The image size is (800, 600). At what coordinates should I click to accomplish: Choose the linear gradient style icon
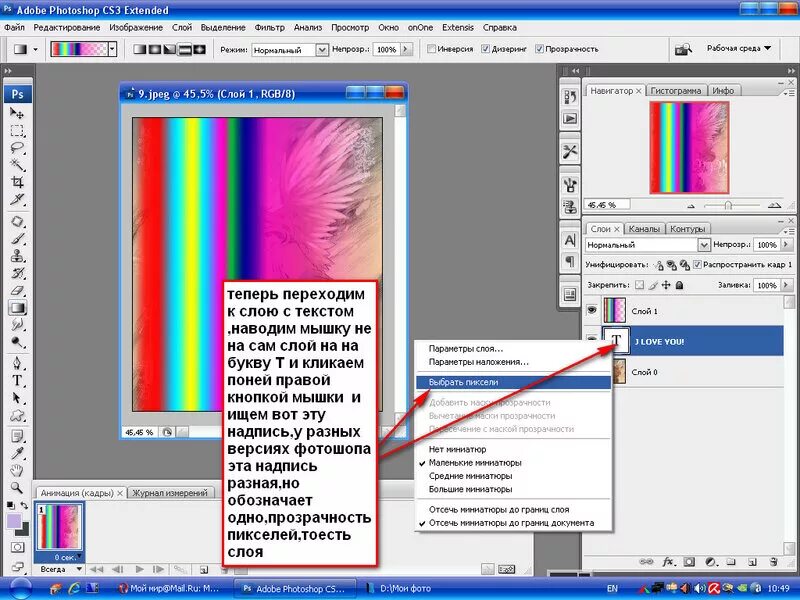coord(139,49)
